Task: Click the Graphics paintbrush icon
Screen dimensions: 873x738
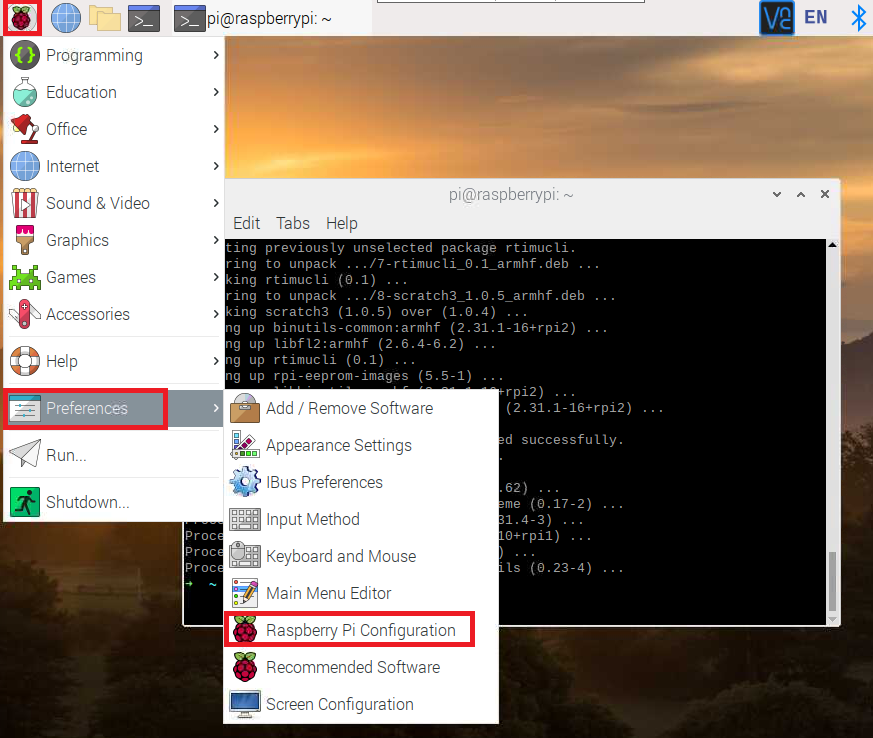Action: pos(25,240)
